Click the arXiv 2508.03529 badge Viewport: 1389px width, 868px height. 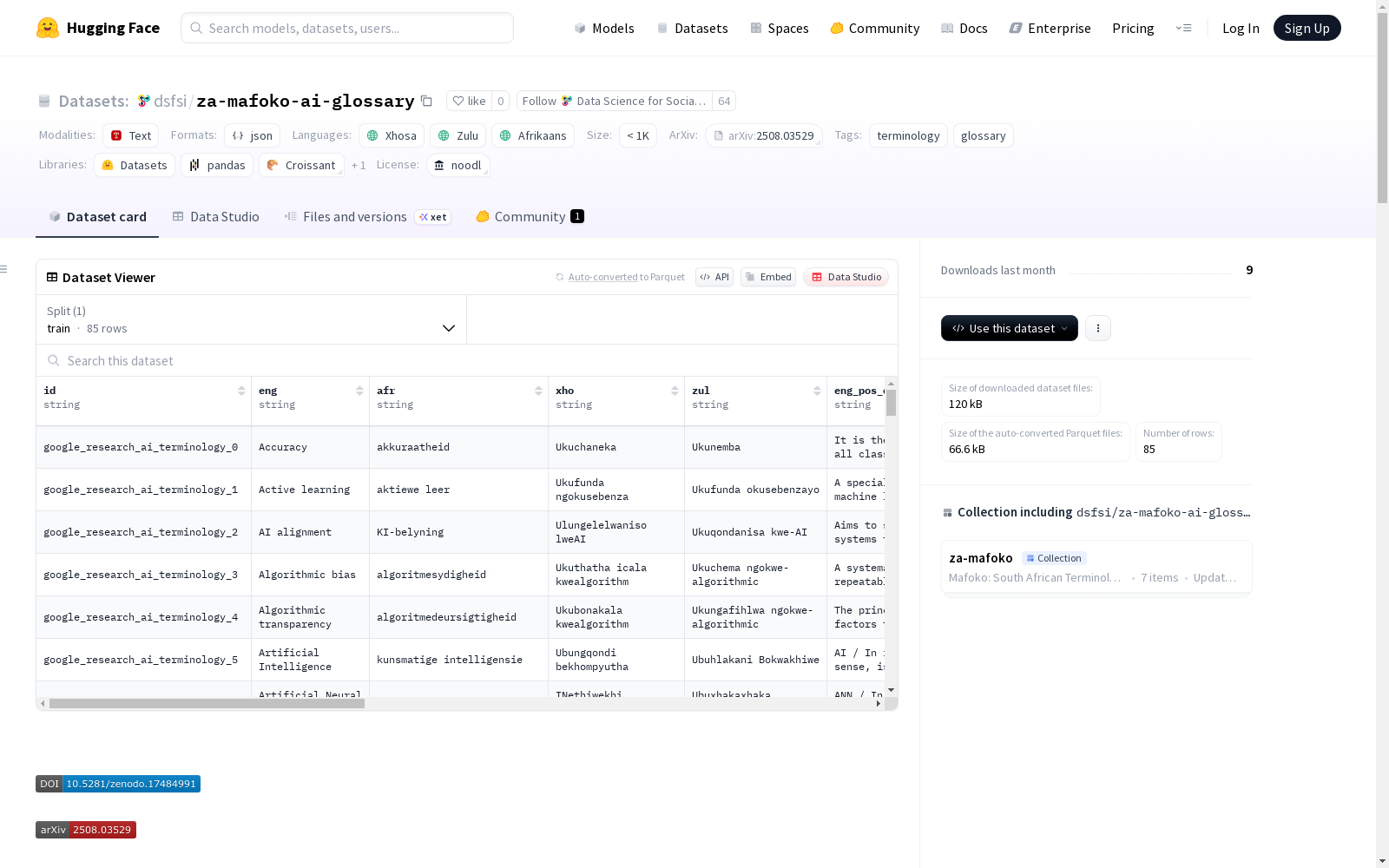[86, 830]
